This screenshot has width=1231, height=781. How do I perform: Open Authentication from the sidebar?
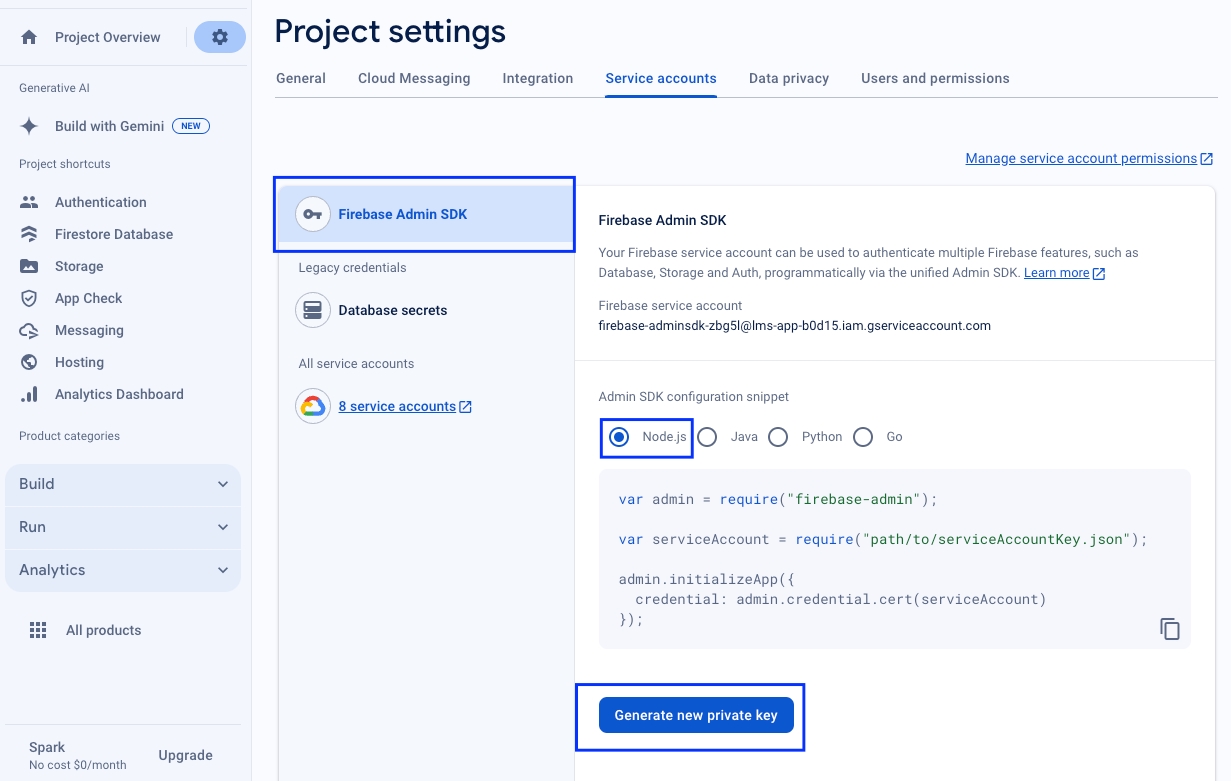100,202
